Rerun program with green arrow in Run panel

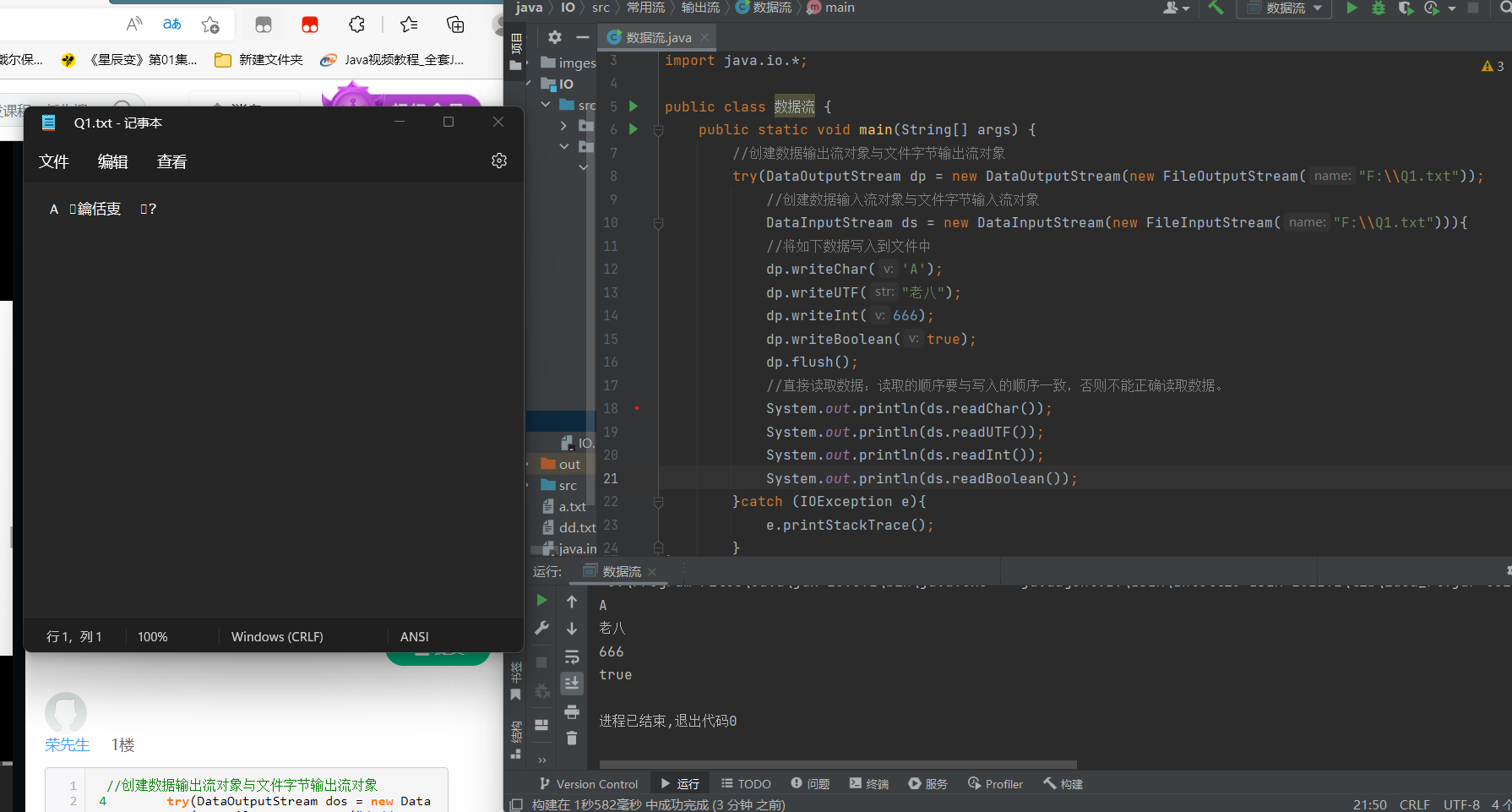[542, 600]
